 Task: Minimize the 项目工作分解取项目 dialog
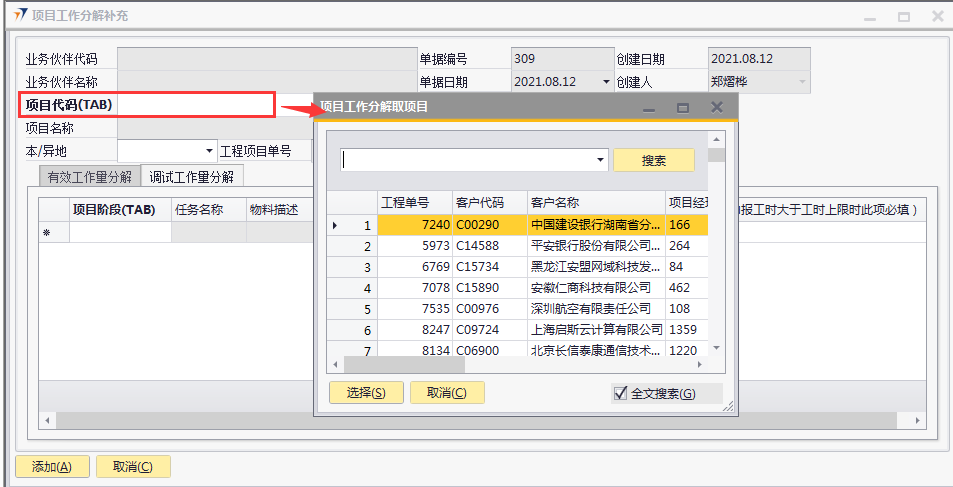(x=649, y=107)
